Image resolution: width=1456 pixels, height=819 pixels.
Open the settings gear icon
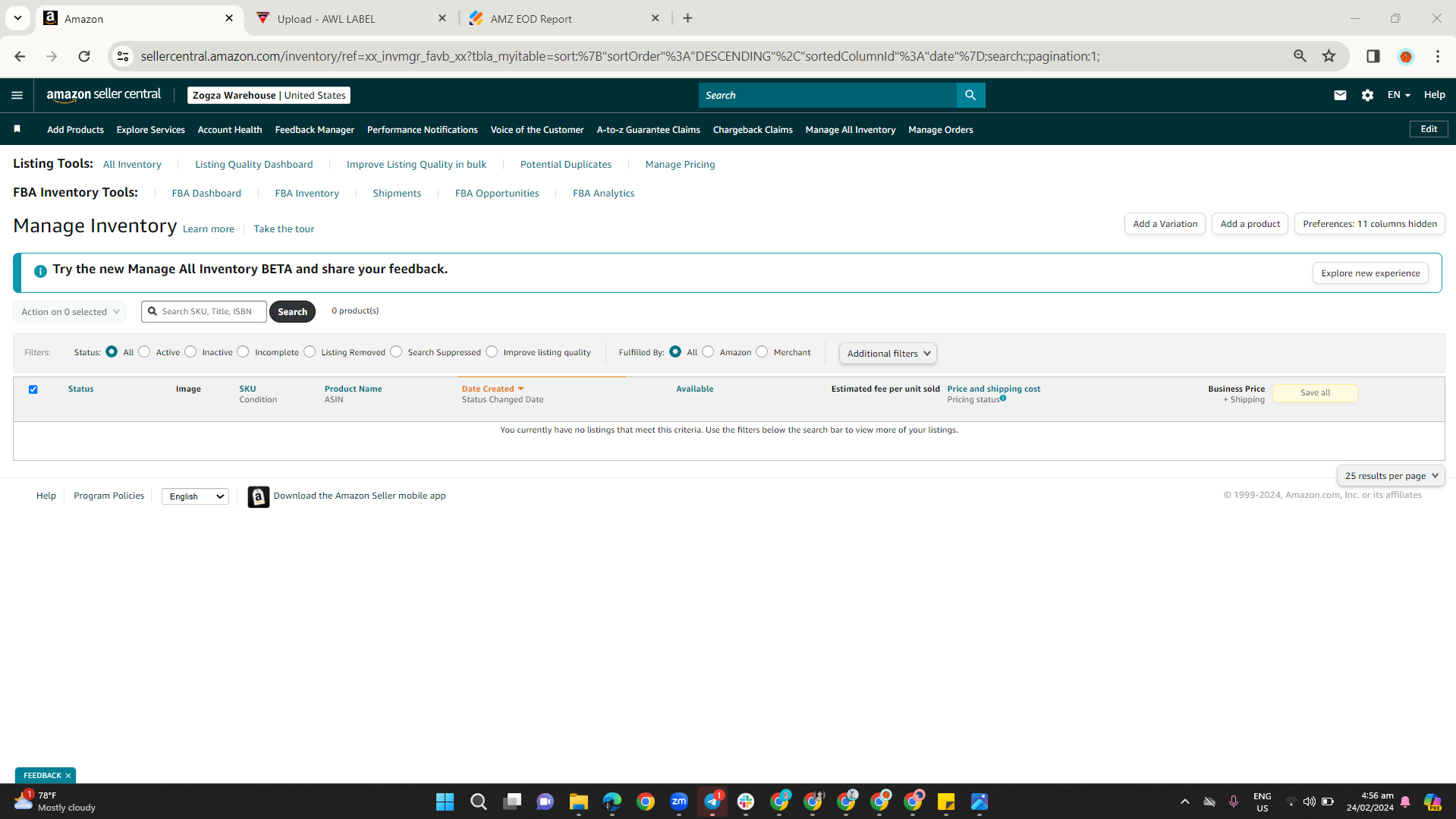[1367, 95]
